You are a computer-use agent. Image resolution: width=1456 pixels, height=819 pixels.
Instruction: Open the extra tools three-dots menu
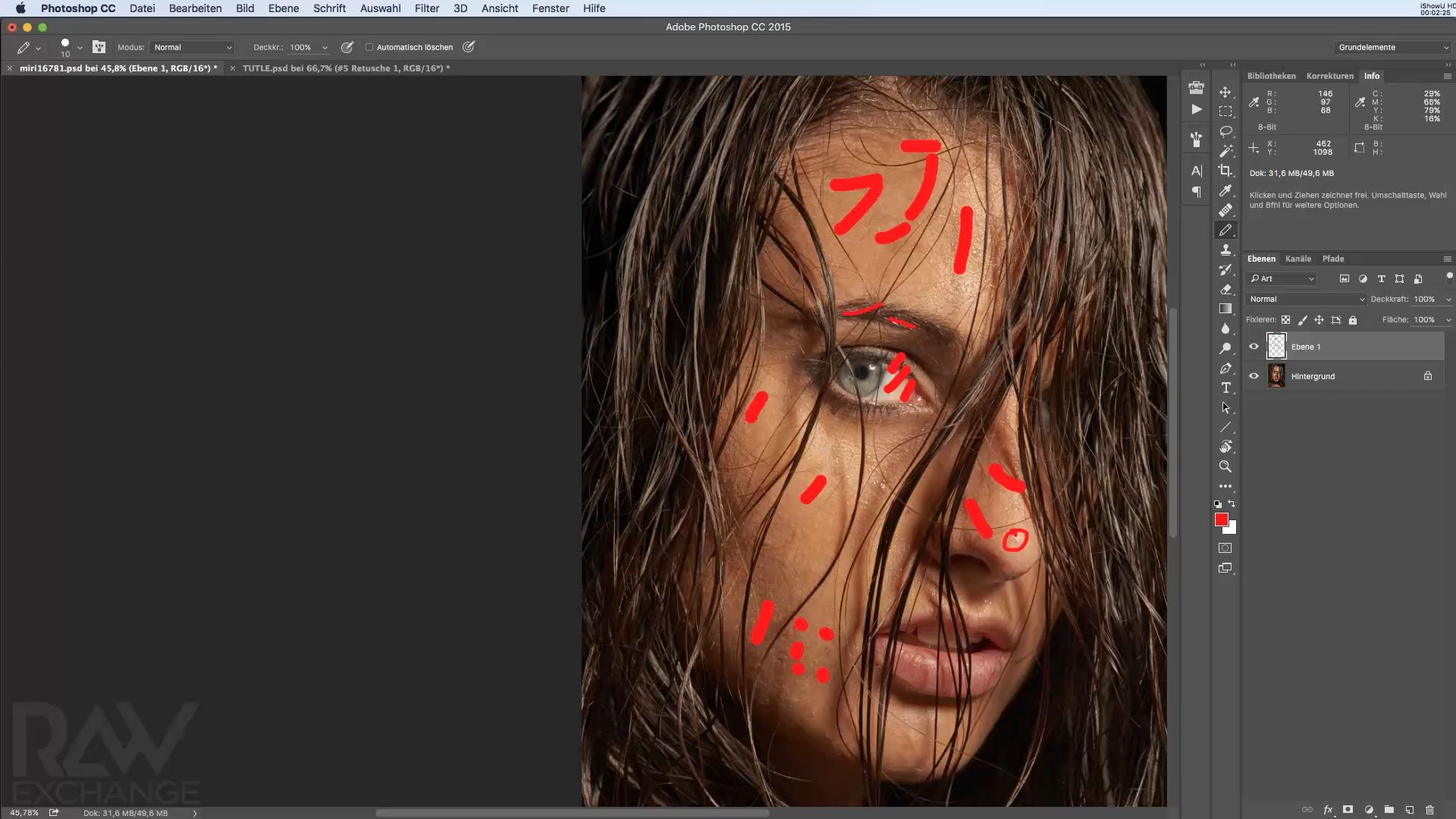[1225, 486]
